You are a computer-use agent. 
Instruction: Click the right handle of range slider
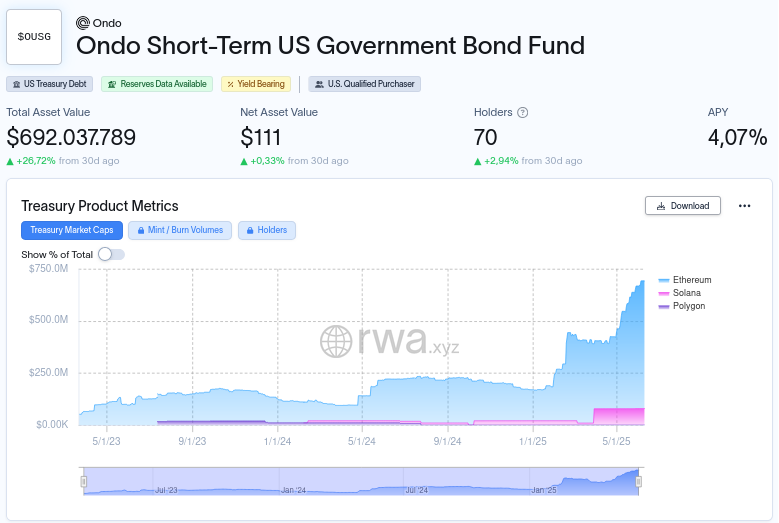click(x=638, y=482)
